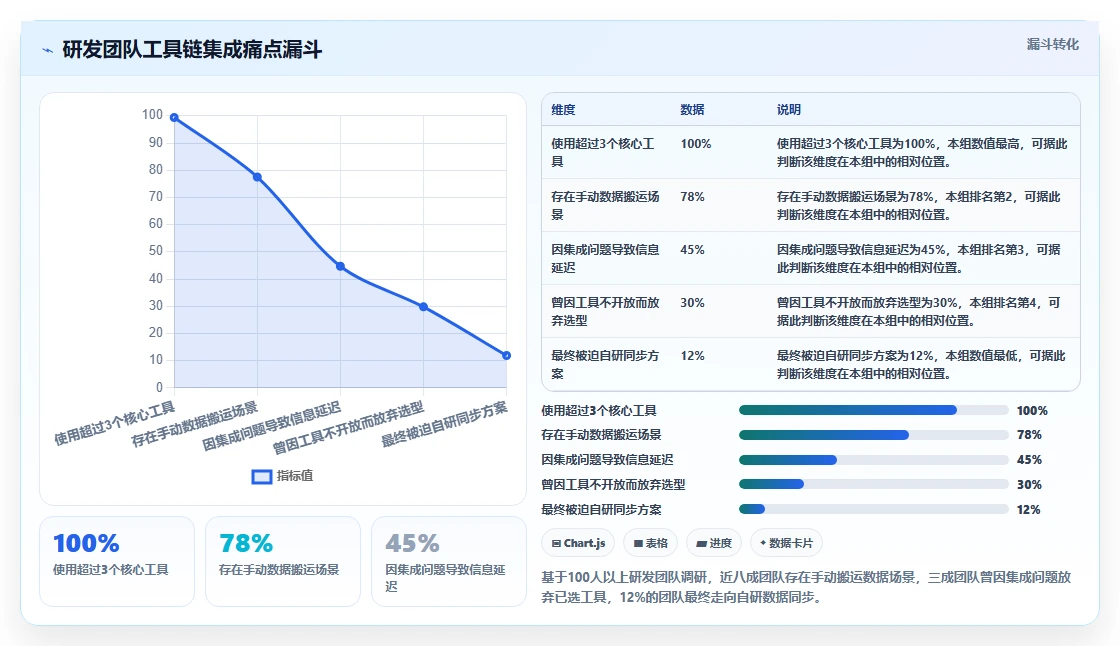
Task: Click table dimension cell 最终被迫自研同步方案
Action: [x=605, y=364]
